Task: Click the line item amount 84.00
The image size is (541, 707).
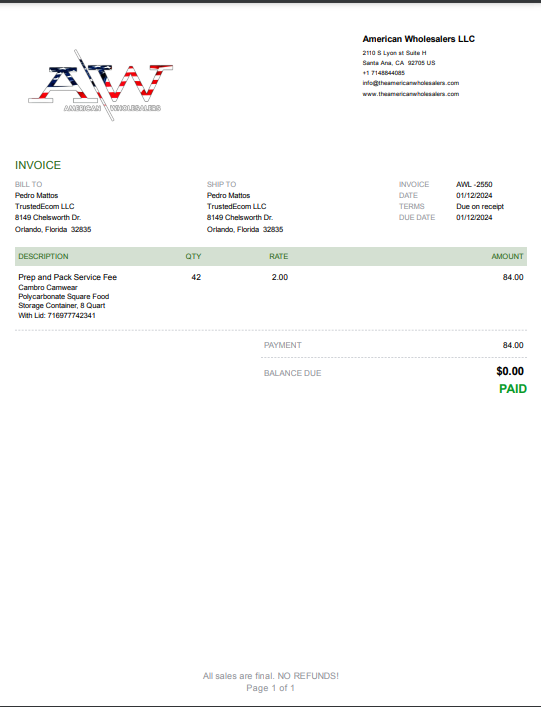Action: (x=513, y=277)
